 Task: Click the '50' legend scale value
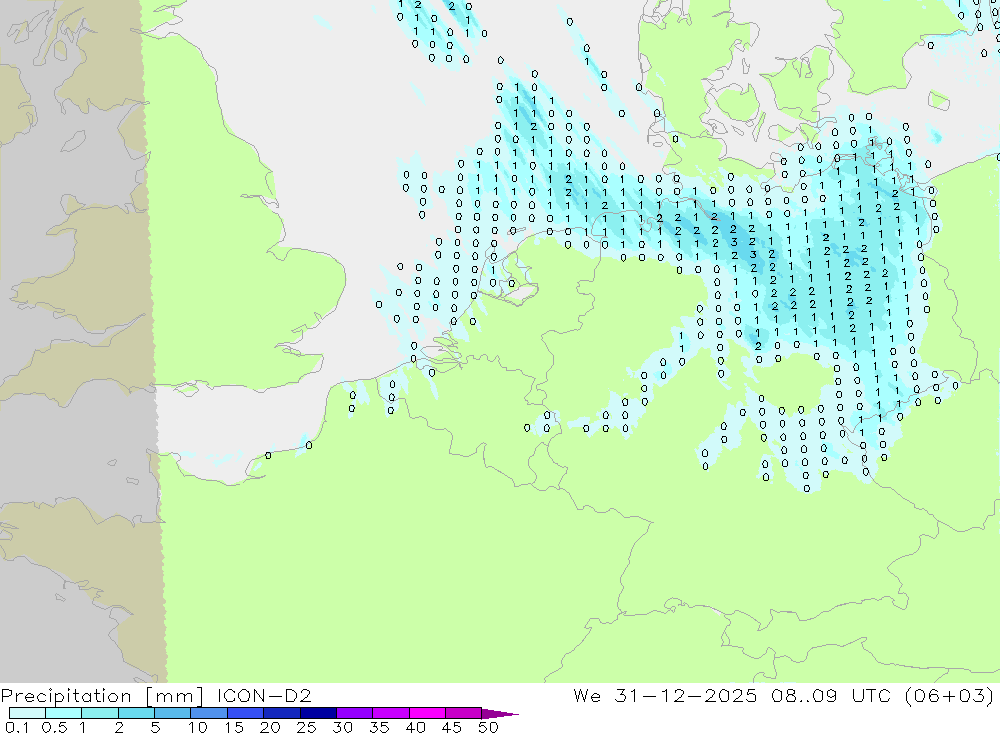488,727
